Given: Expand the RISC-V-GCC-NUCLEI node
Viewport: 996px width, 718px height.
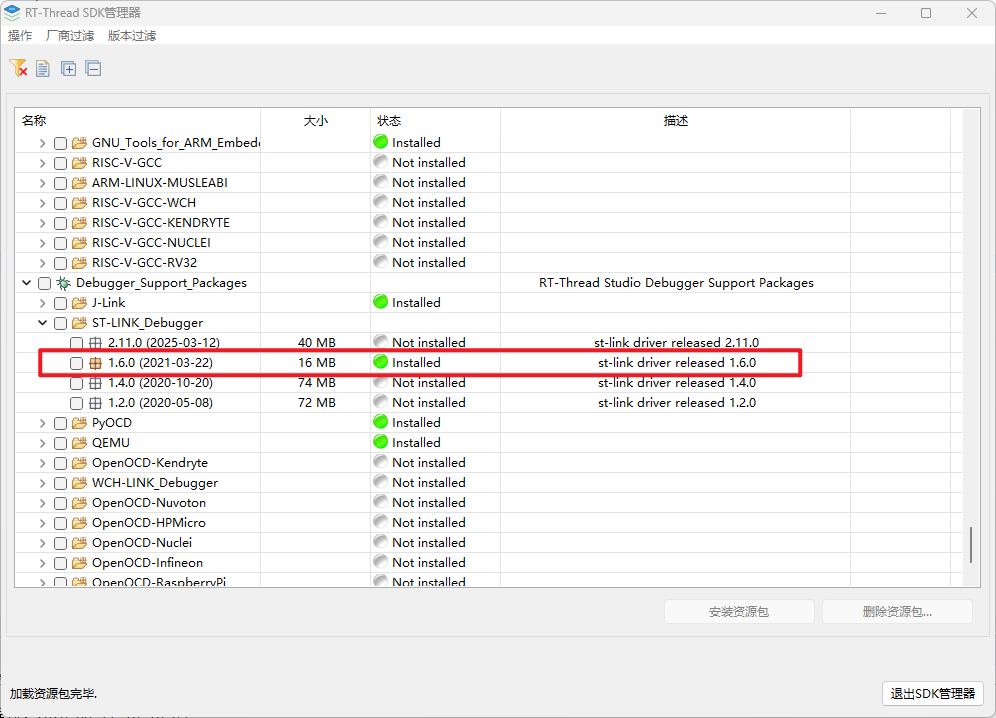Looking at the screenshot, I should click(x=43, y=243).
